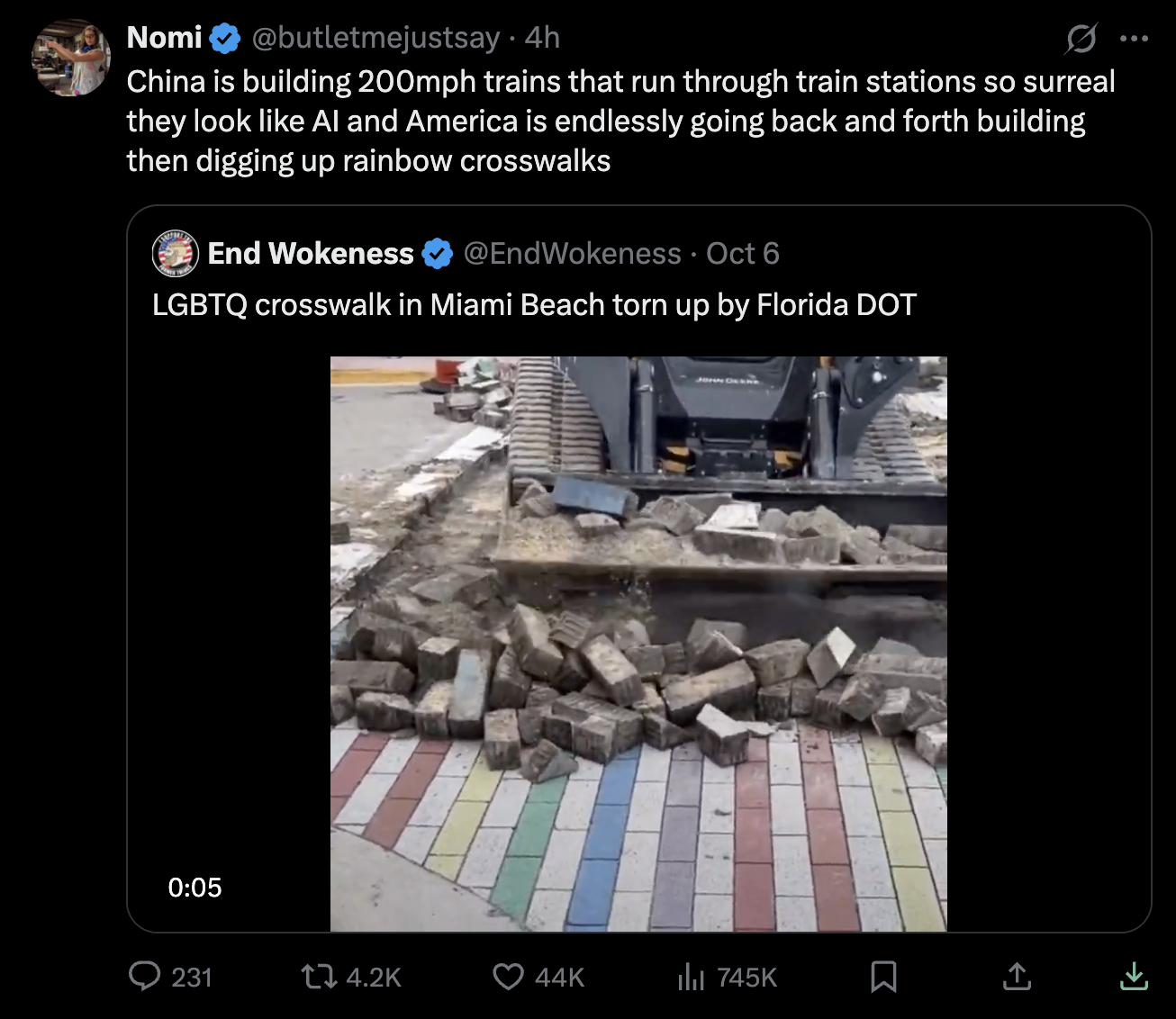This screenshot has width=1176, height=1019.
Task: Open the Oct 6 quoted tweet date
Action: (742, 254)
